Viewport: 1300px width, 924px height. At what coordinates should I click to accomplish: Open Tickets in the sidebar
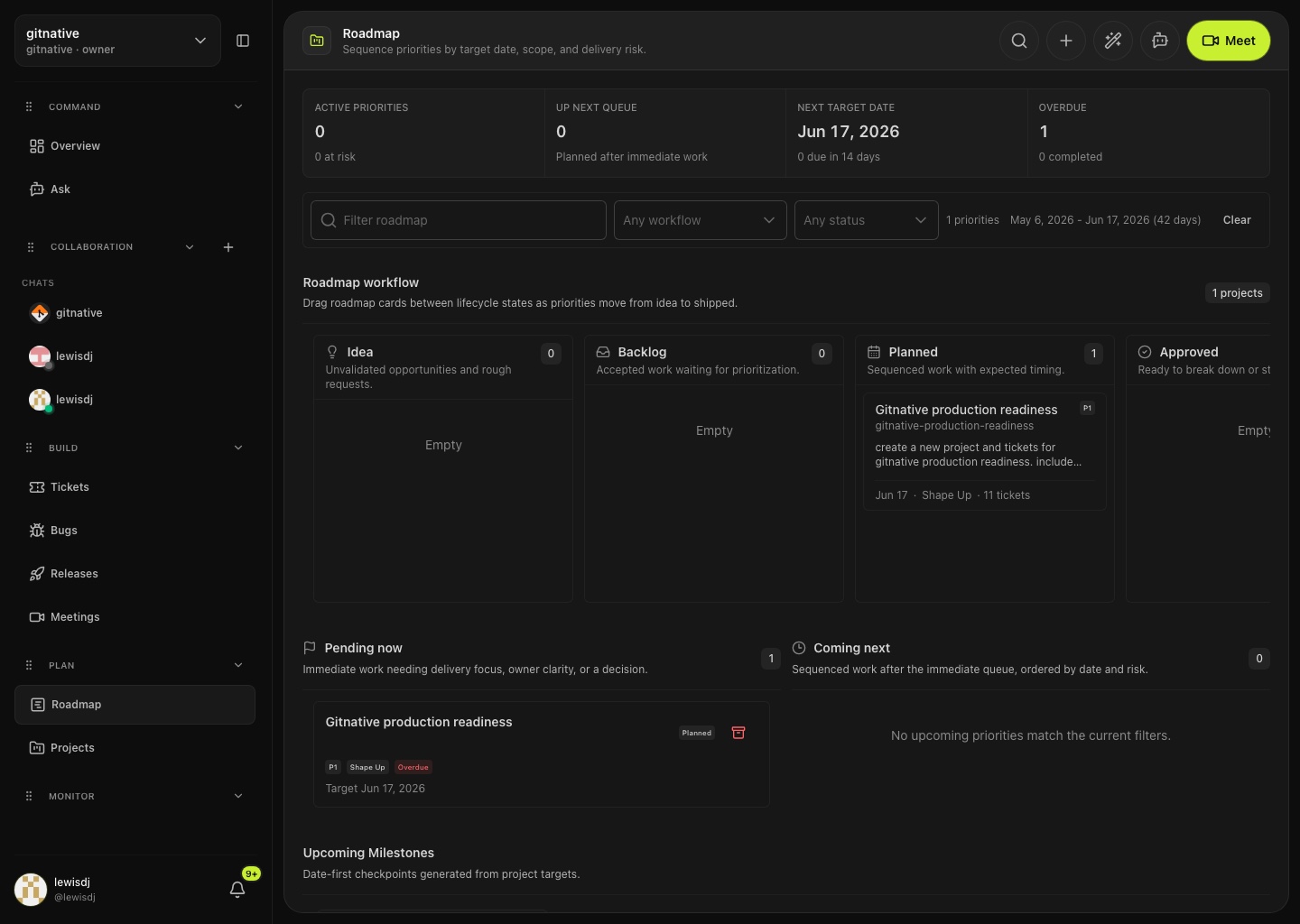[x=135, y=487]
